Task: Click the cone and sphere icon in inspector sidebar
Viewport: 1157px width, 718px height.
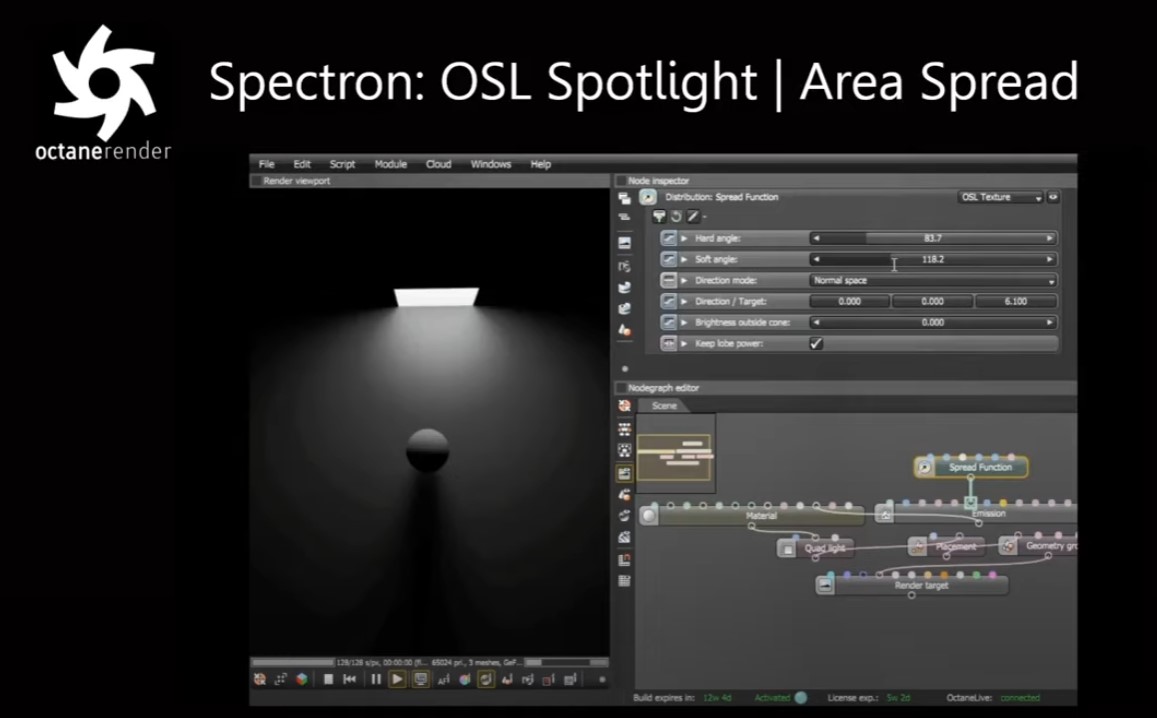Action: point(624,330)
